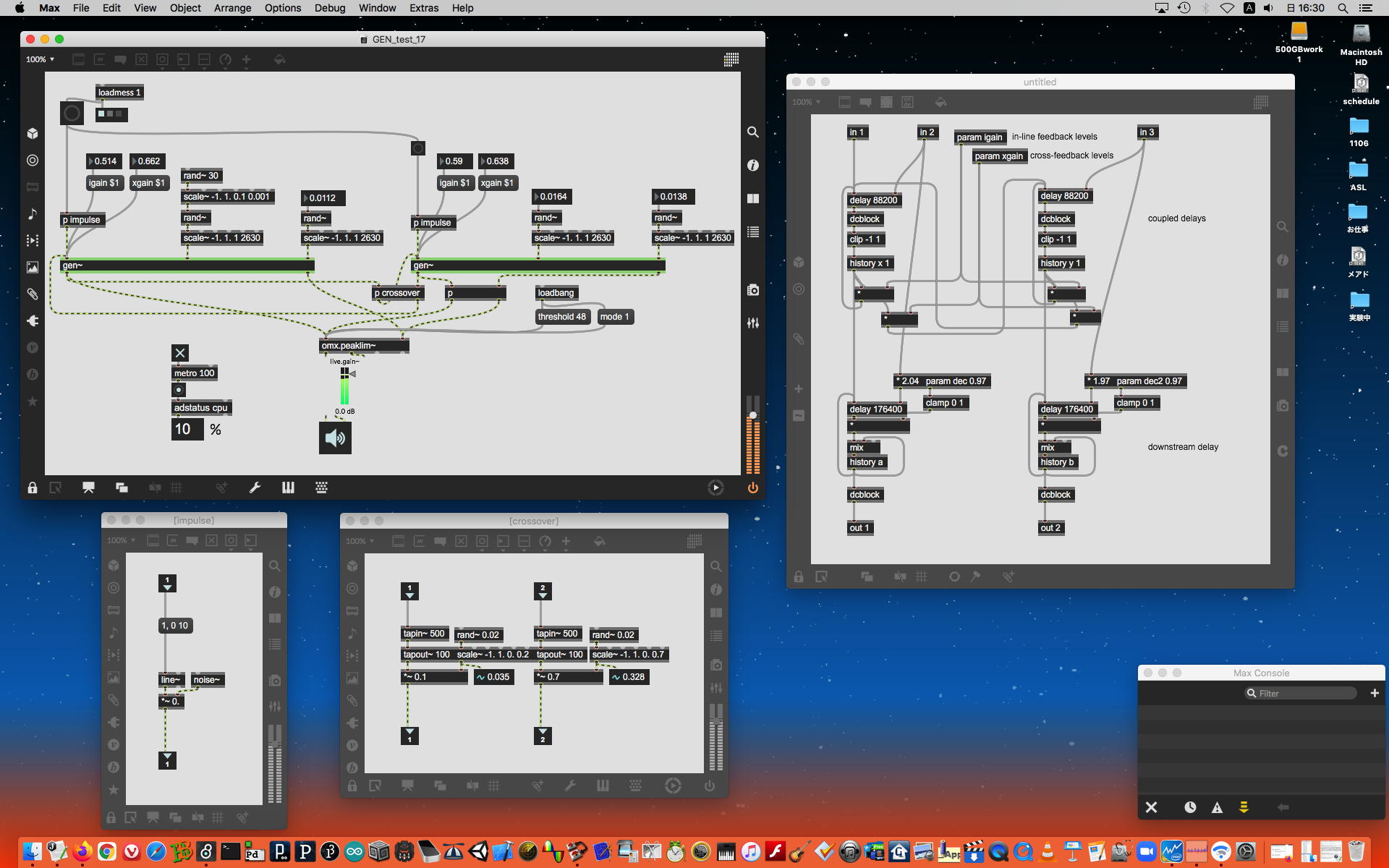Open the zoom dropdown in the impulse window
This screenshot has width=1389, height=868.
[x=122, y=540]
